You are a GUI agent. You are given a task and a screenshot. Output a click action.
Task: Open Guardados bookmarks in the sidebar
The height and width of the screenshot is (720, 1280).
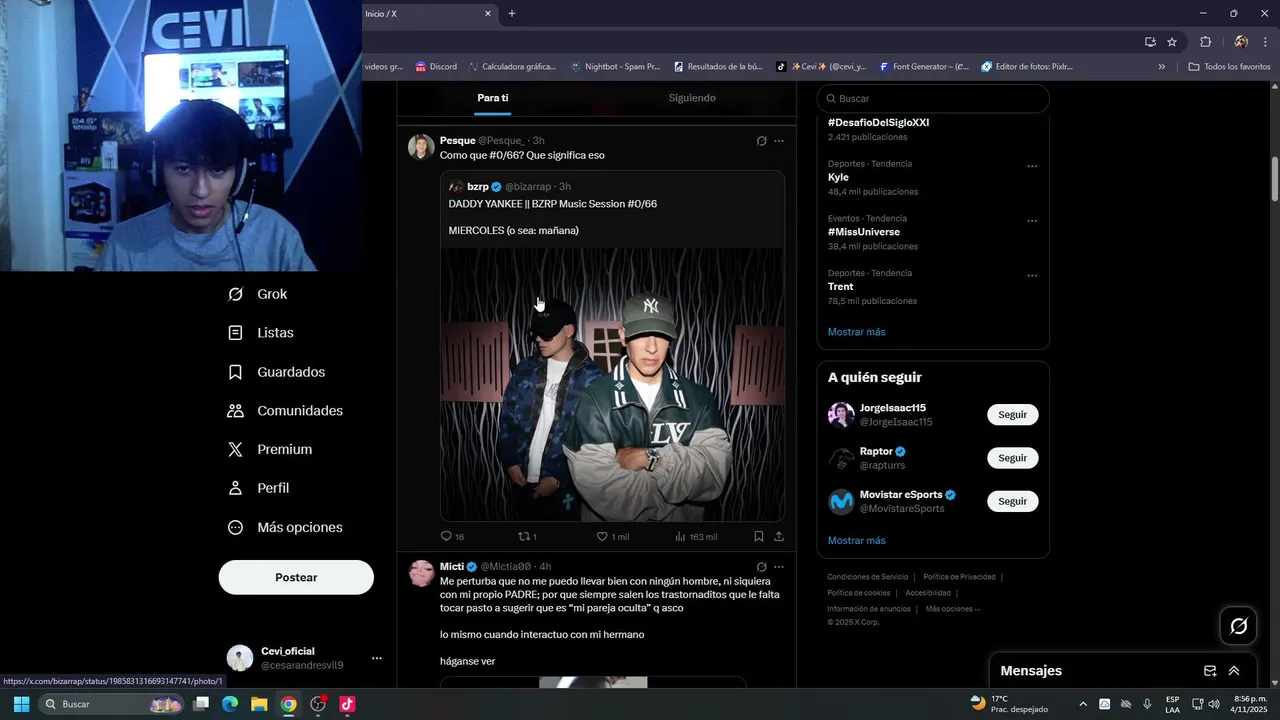pyautogui.click(x=276, y=372)
